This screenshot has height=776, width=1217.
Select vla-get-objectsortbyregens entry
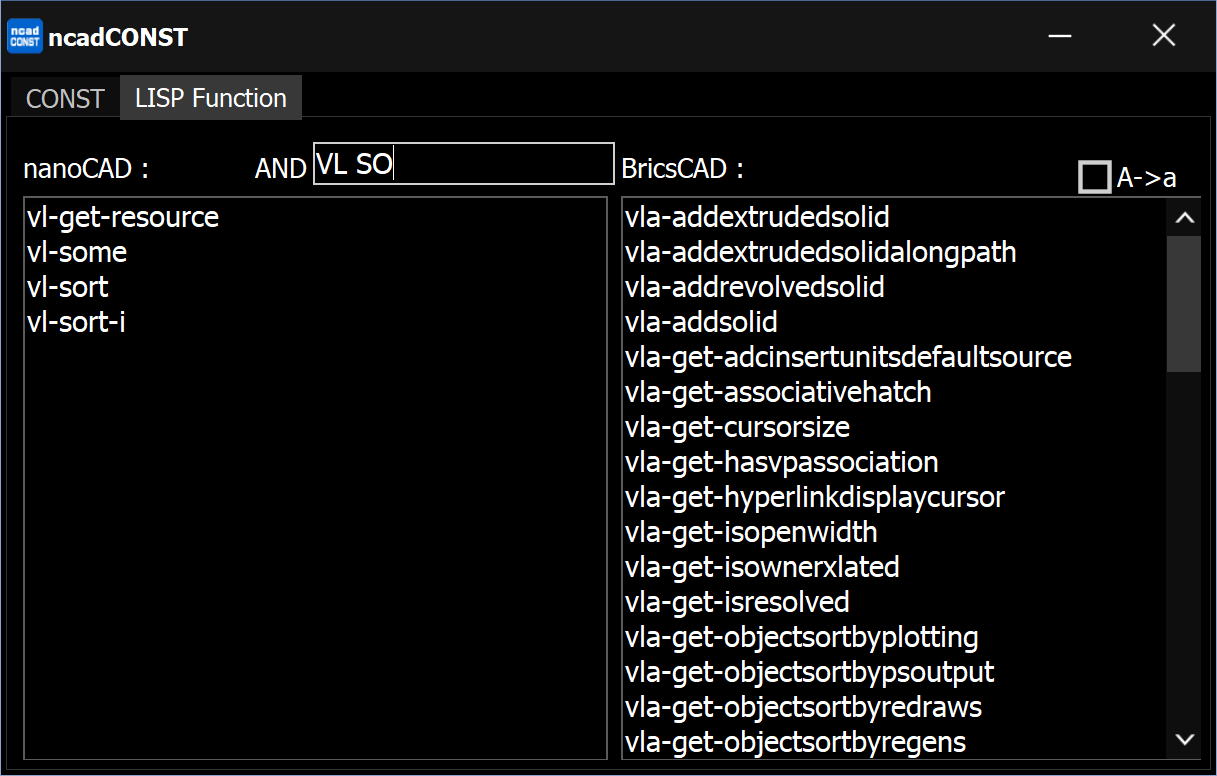895,742
